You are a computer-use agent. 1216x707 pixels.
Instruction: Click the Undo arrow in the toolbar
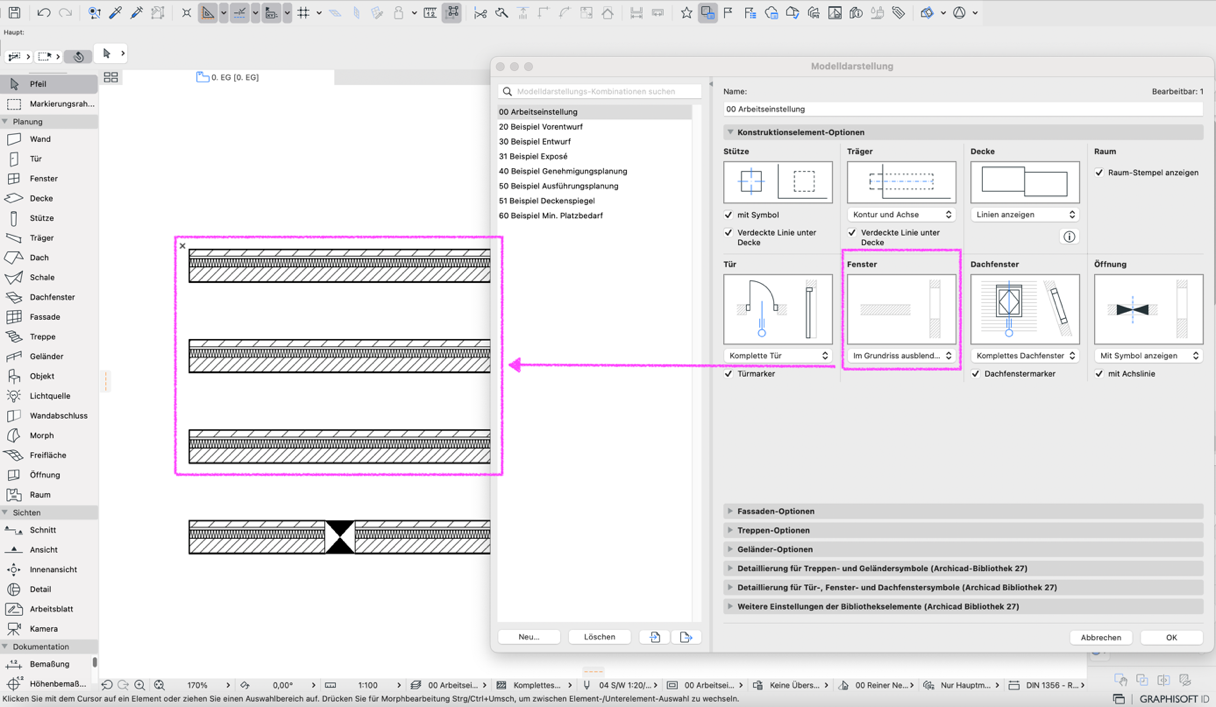(43, 13)
